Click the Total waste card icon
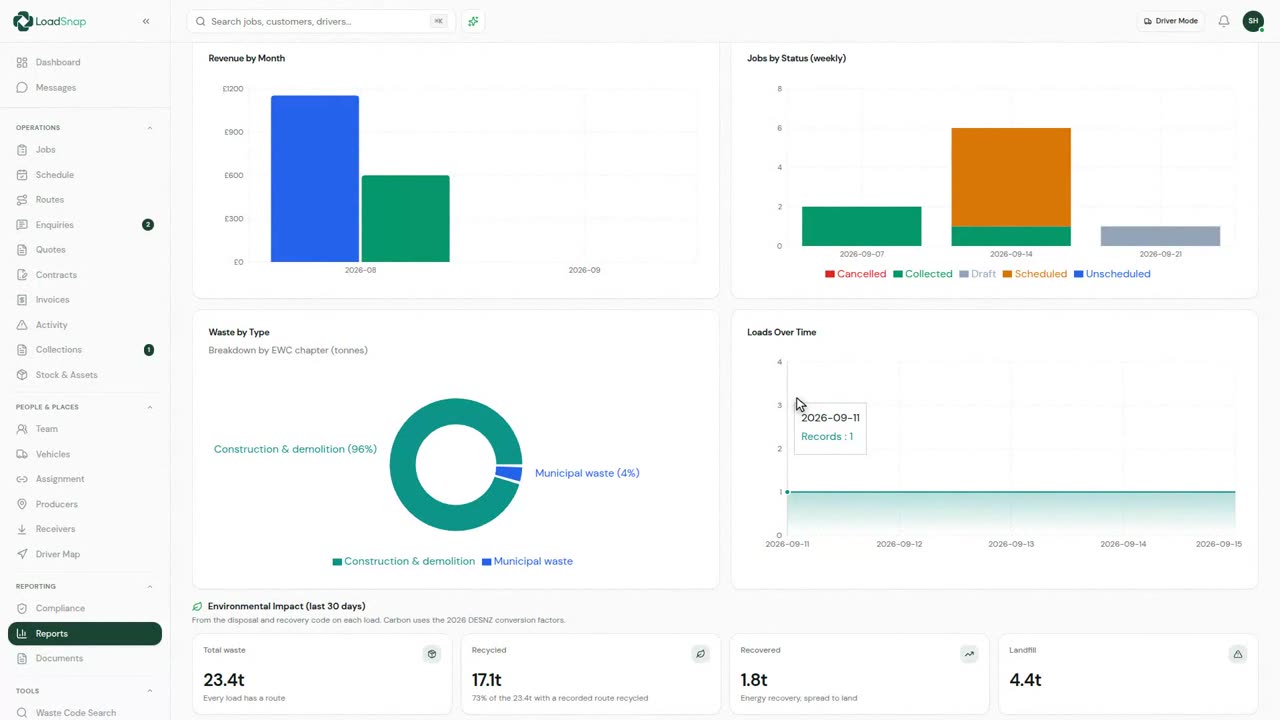The width and height of the screenshot is (1280, 720). [432, 654]
